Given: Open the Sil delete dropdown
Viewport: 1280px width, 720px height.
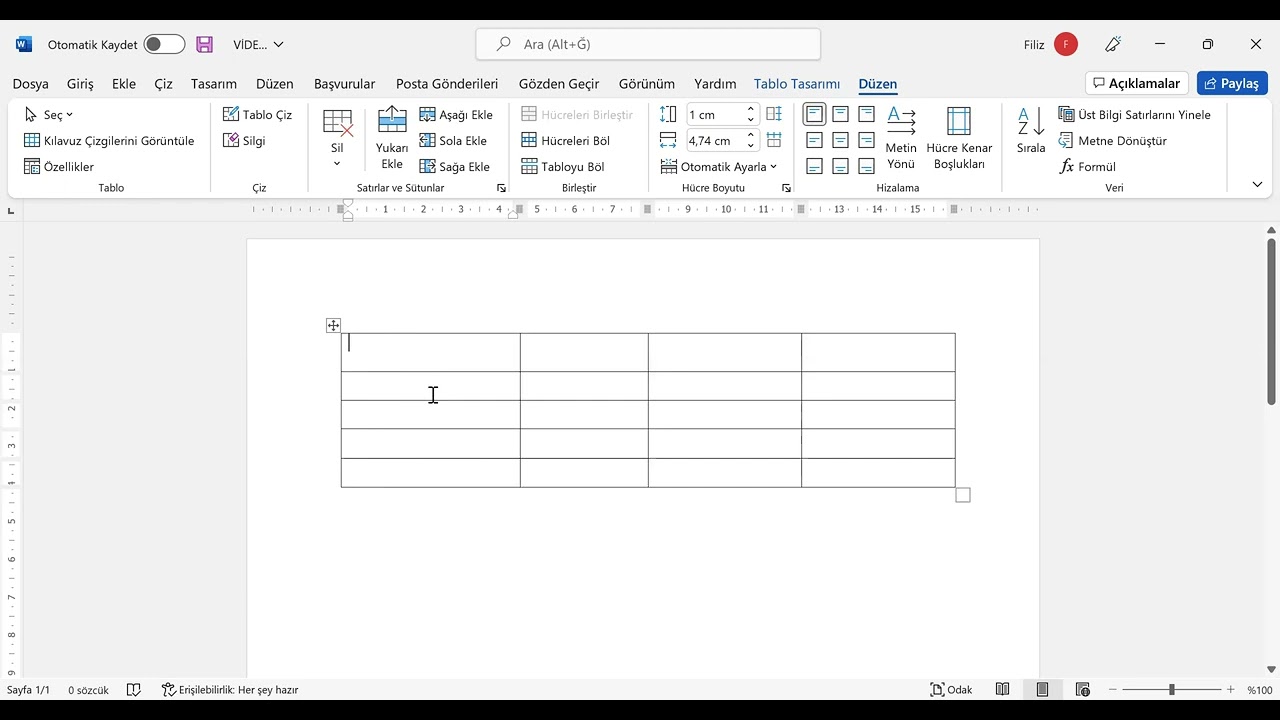Looking at the screenshot, I should click(x=337, y=139).
